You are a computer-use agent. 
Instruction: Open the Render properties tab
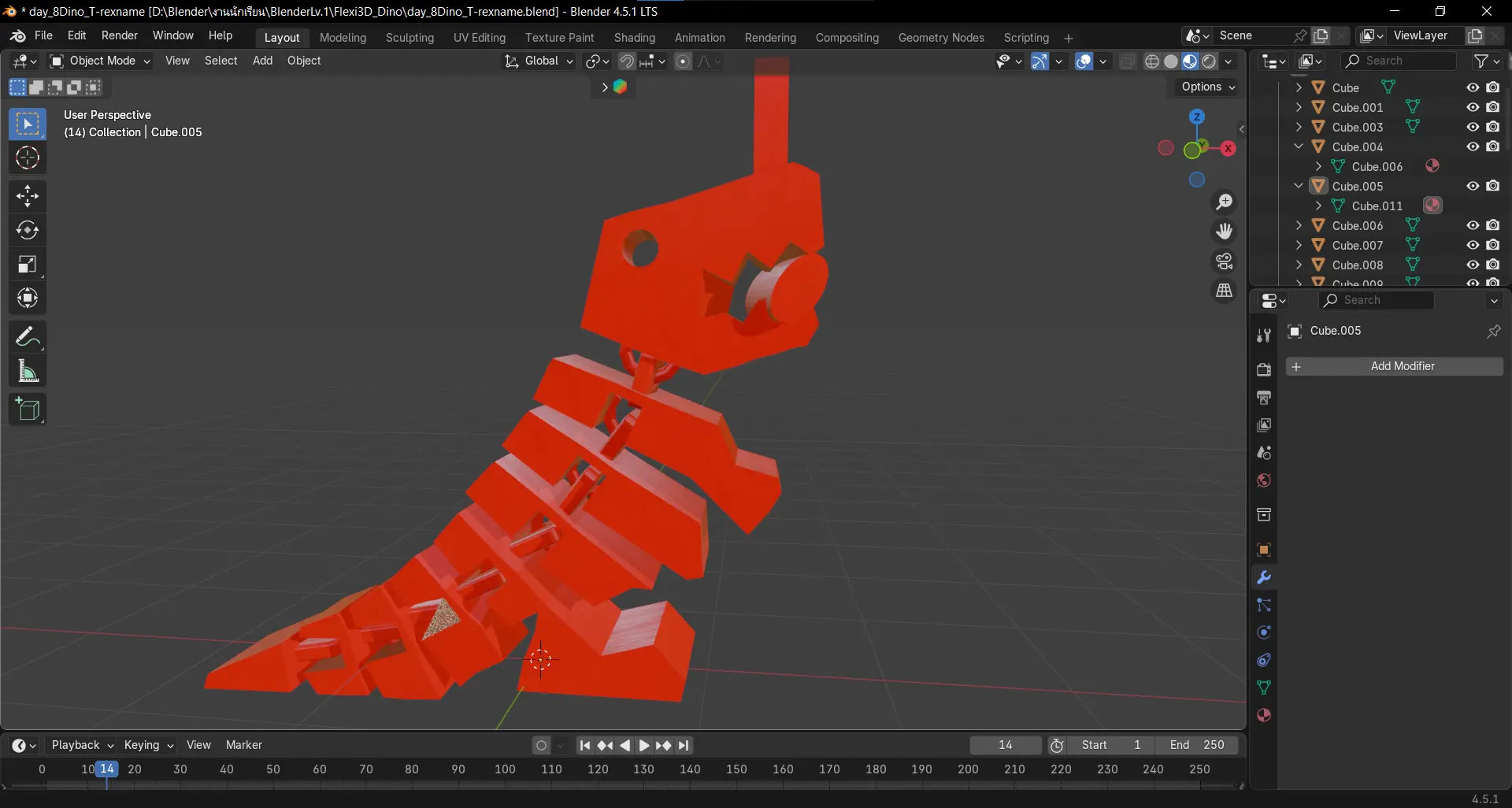click(x=1264, y=369)
